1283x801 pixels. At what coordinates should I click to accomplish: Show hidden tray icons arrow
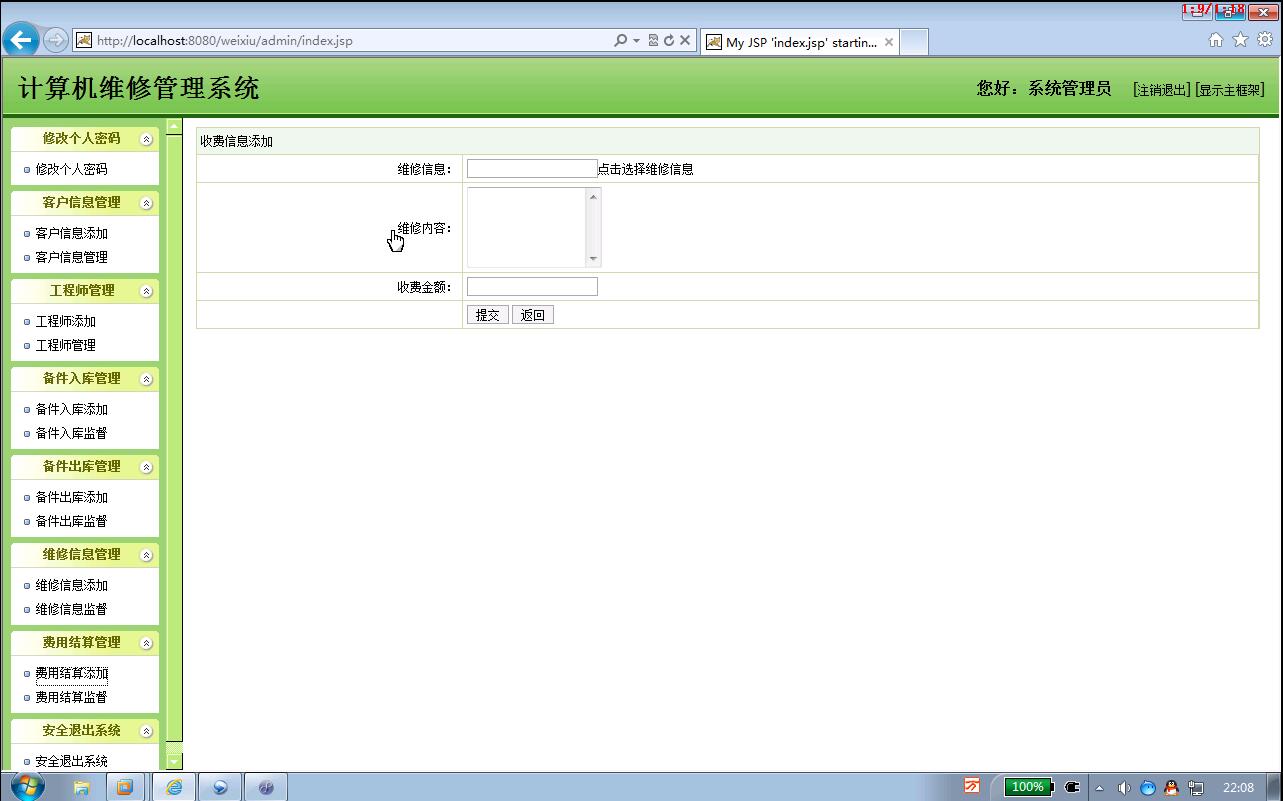pyautogui.click(x=1099, y=788)
